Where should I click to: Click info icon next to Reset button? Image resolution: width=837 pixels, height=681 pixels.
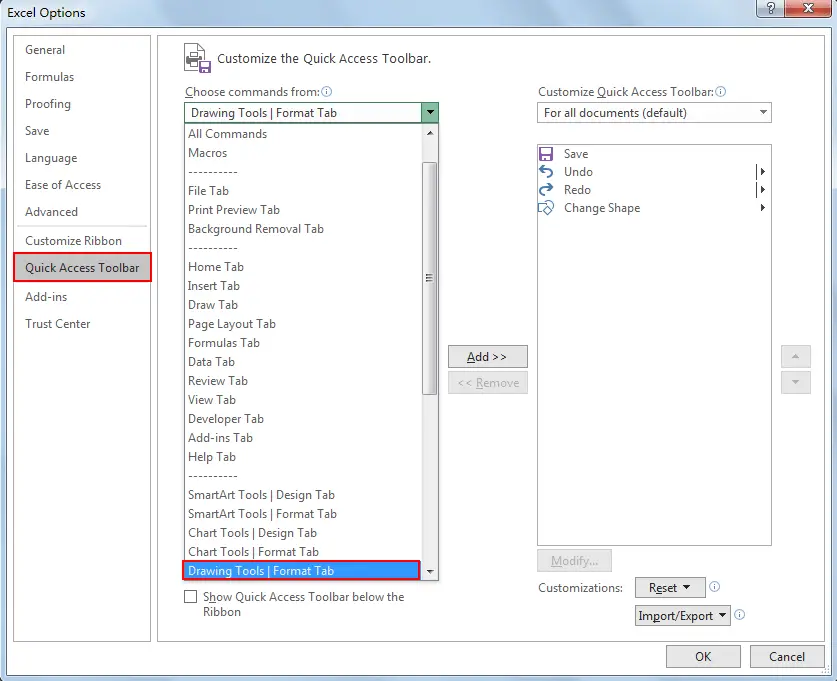point(714,587)
